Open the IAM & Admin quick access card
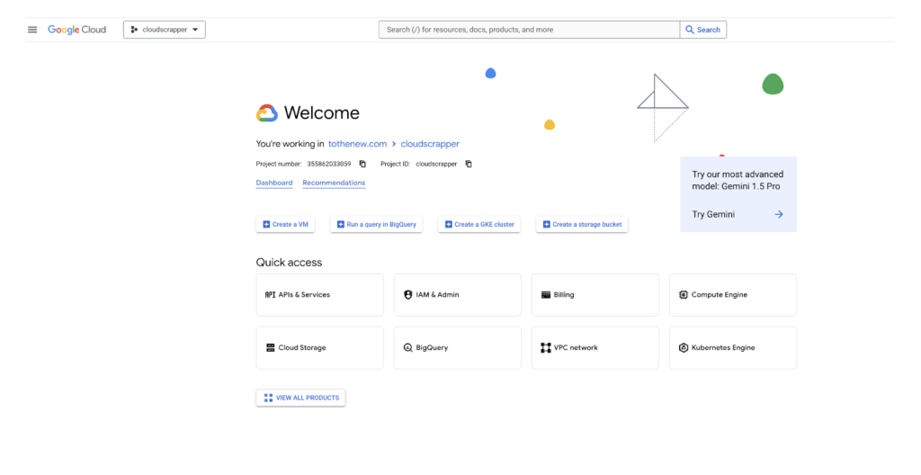Screen dimensions: 921x475 click(458, 295)
